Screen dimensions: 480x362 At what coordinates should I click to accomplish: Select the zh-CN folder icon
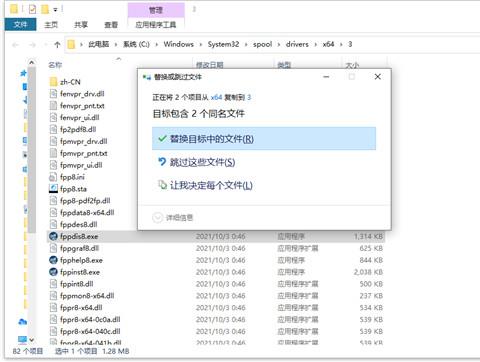53,82
